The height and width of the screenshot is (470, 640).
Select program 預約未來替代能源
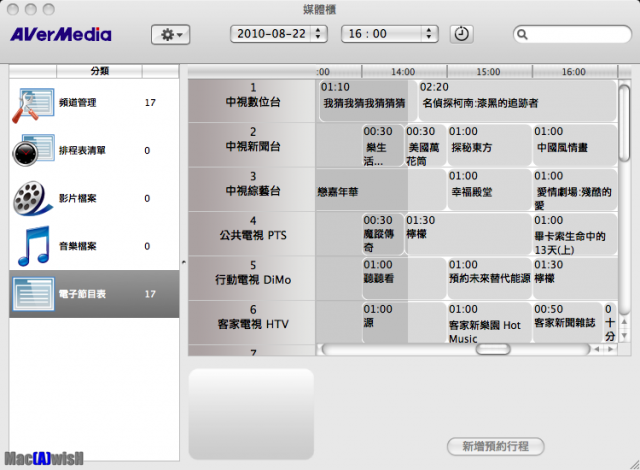coord(489,279)
